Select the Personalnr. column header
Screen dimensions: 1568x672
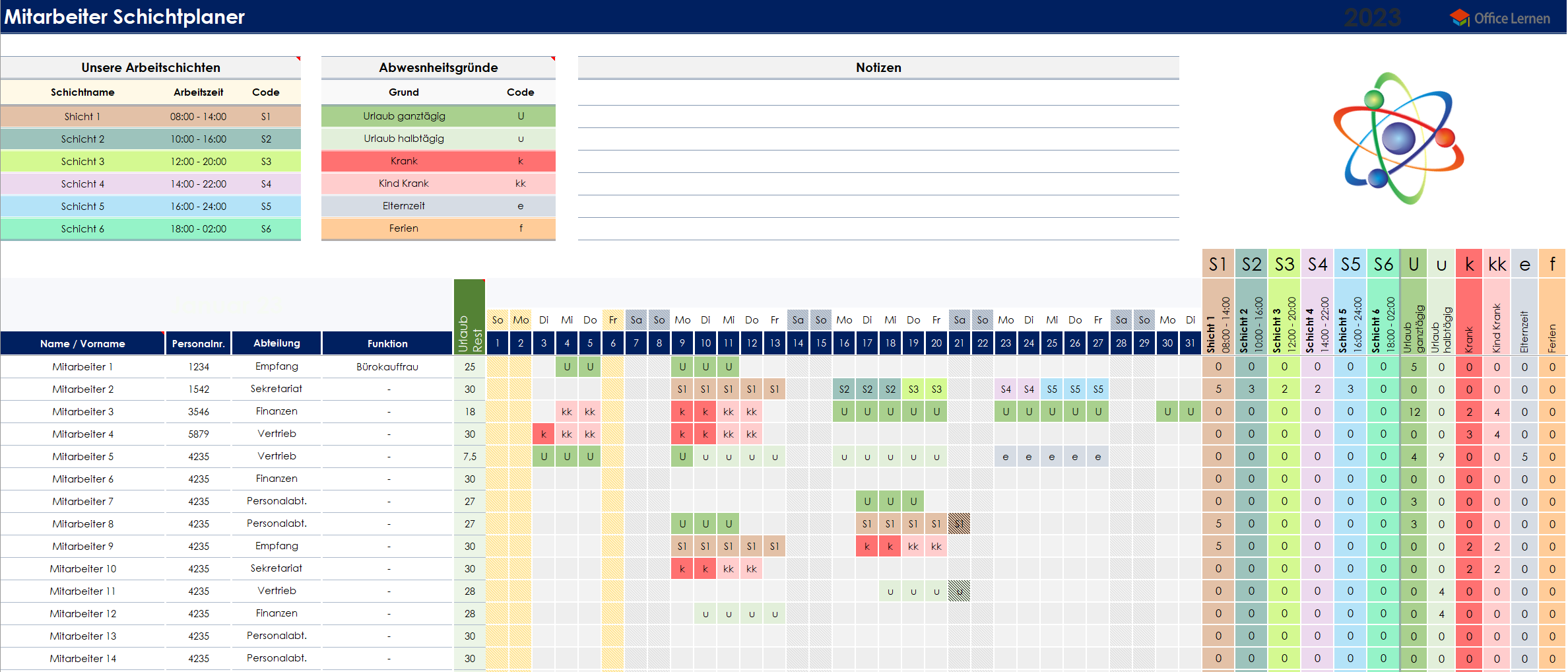pyautogui.click(x=198, y=343)
